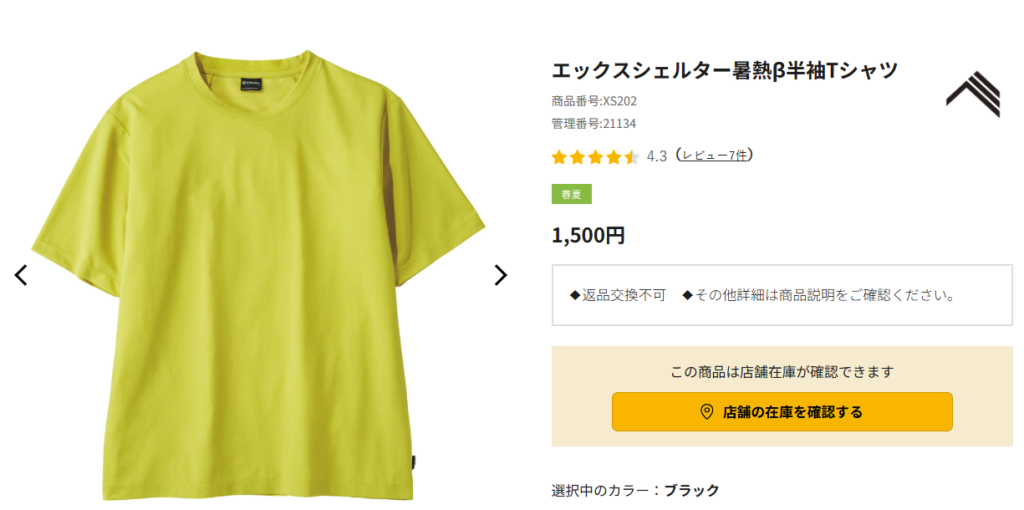Click the 商品番号:XS202 text

coord(594,101)
